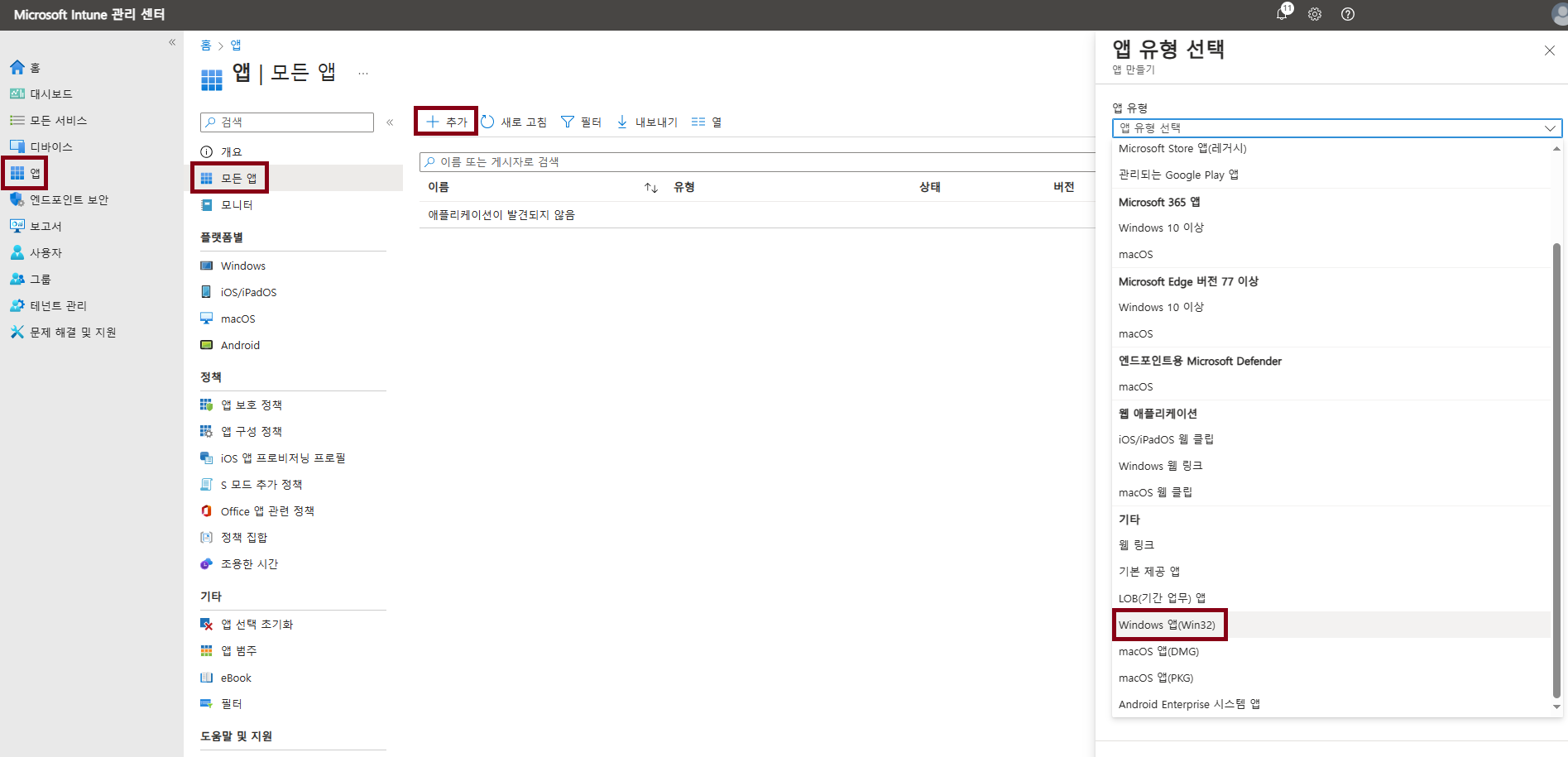
Task: Close the 앱 유형 선택 panel
Action: coord(1550,50)
